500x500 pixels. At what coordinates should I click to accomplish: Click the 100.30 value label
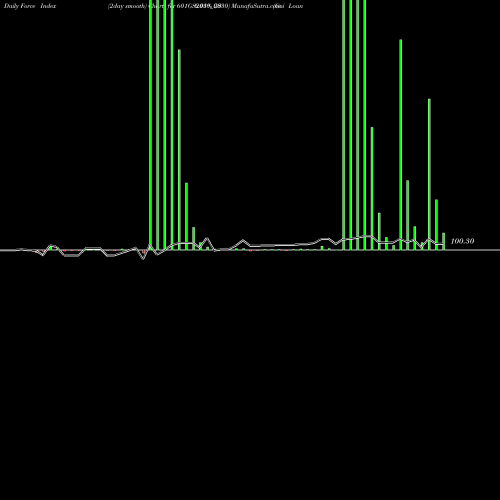[x=462, y=241]
